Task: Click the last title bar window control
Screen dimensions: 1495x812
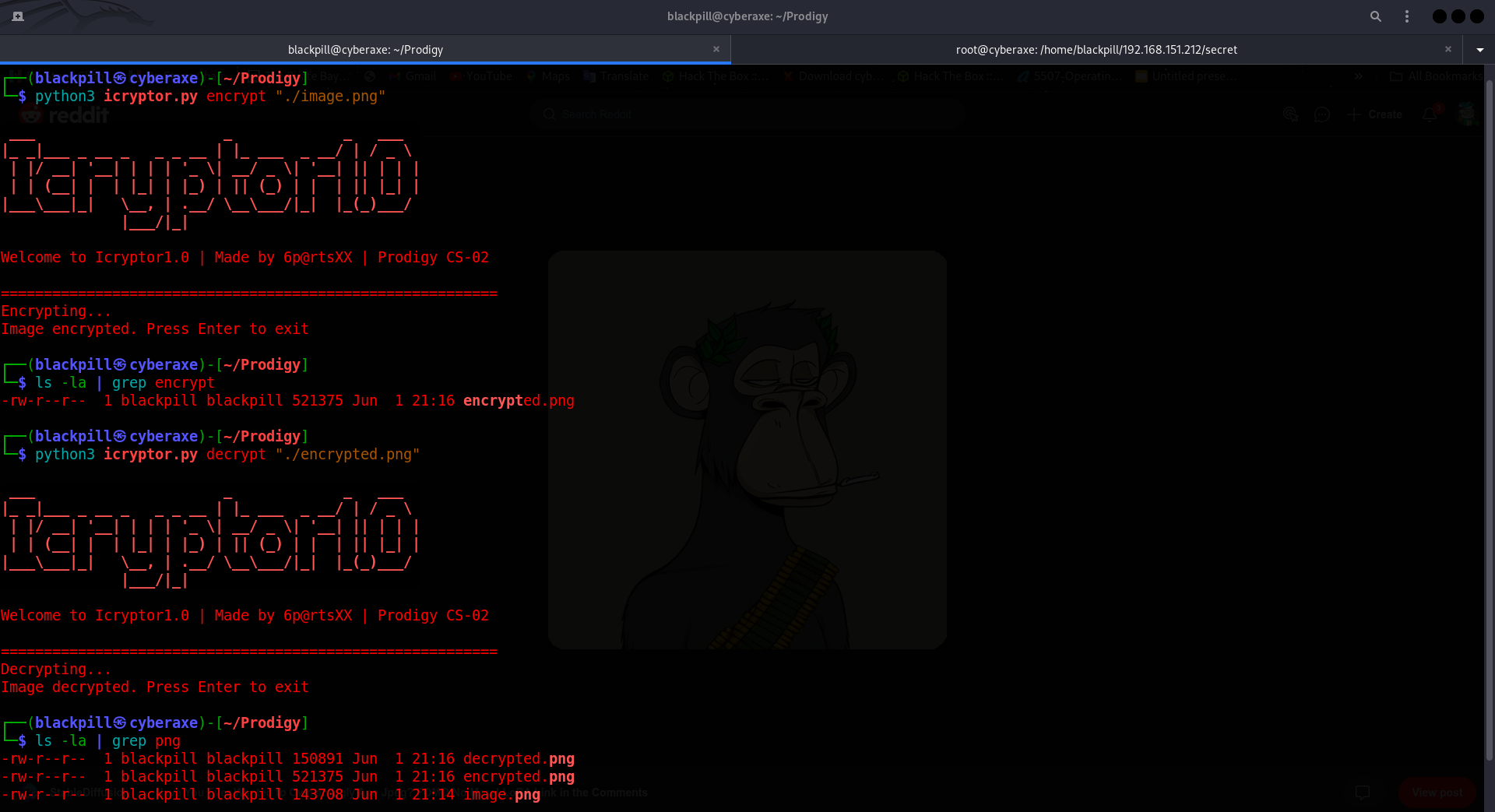Action: pos(1477,16)
